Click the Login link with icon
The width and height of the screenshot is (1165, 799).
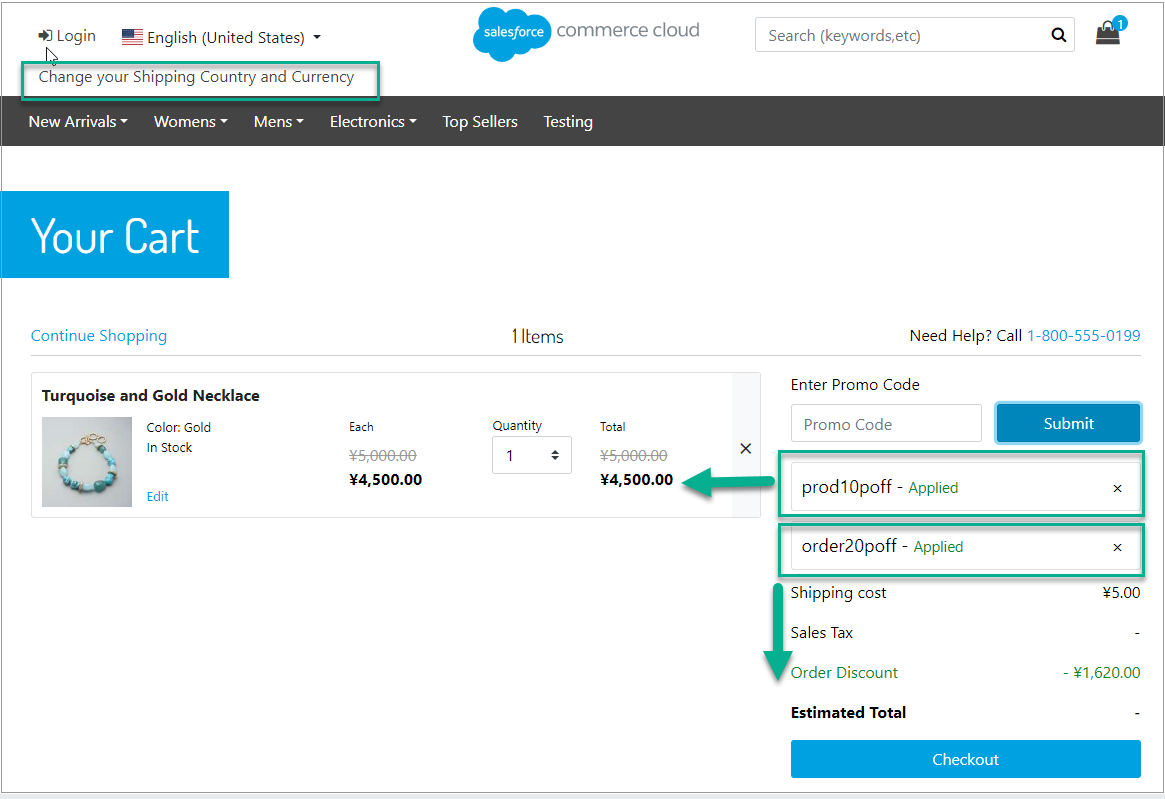(x=67, y=36)
